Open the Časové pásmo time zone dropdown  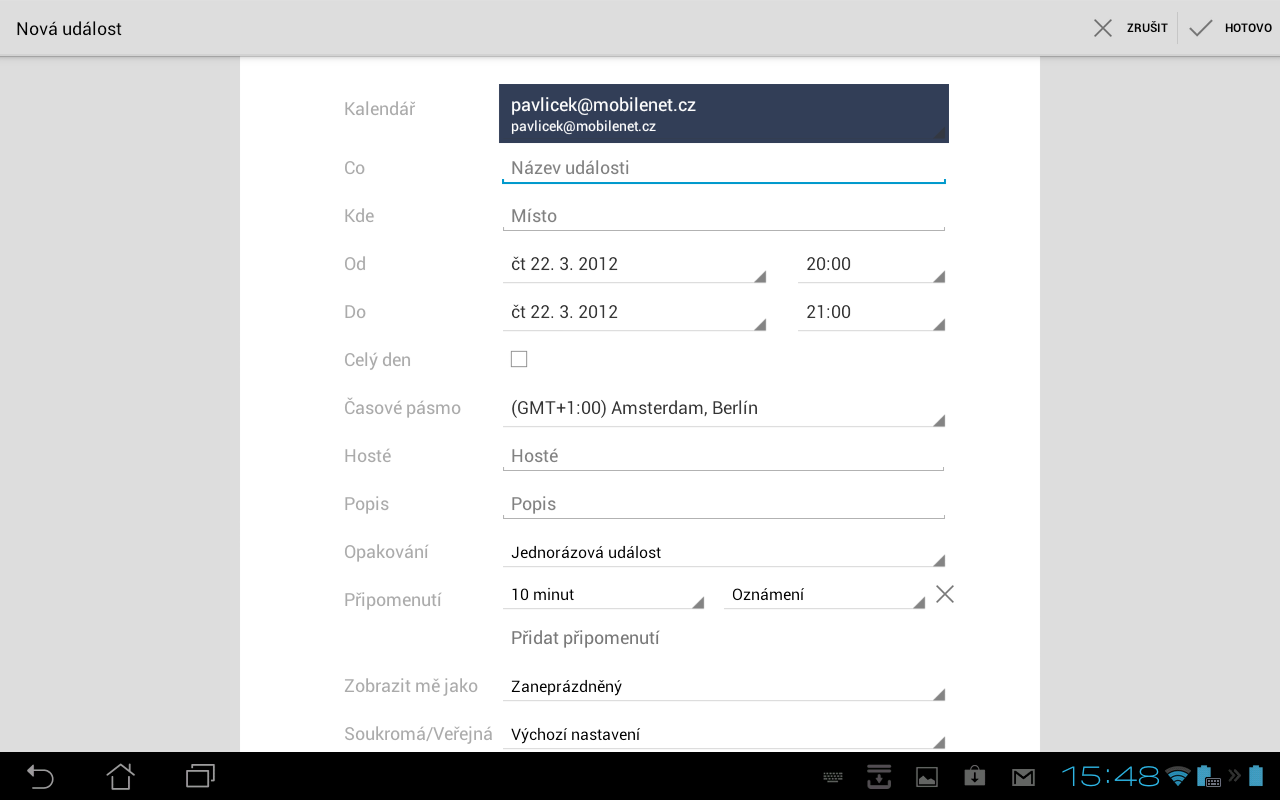723,408
